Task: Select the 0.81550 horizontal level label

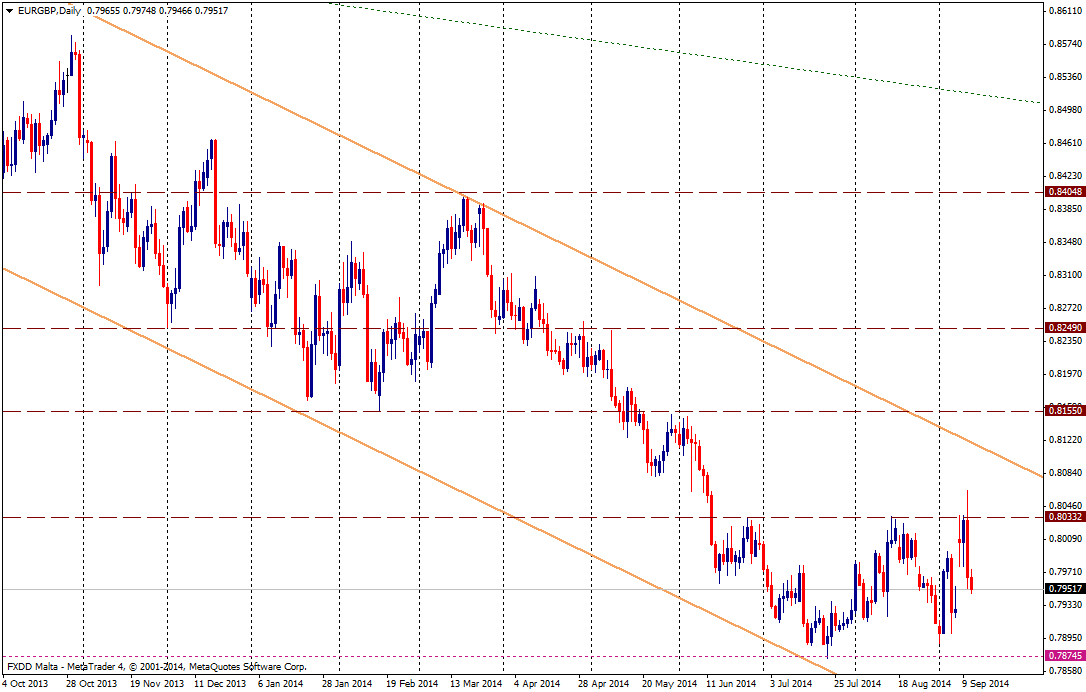Action: [1062, 411]
